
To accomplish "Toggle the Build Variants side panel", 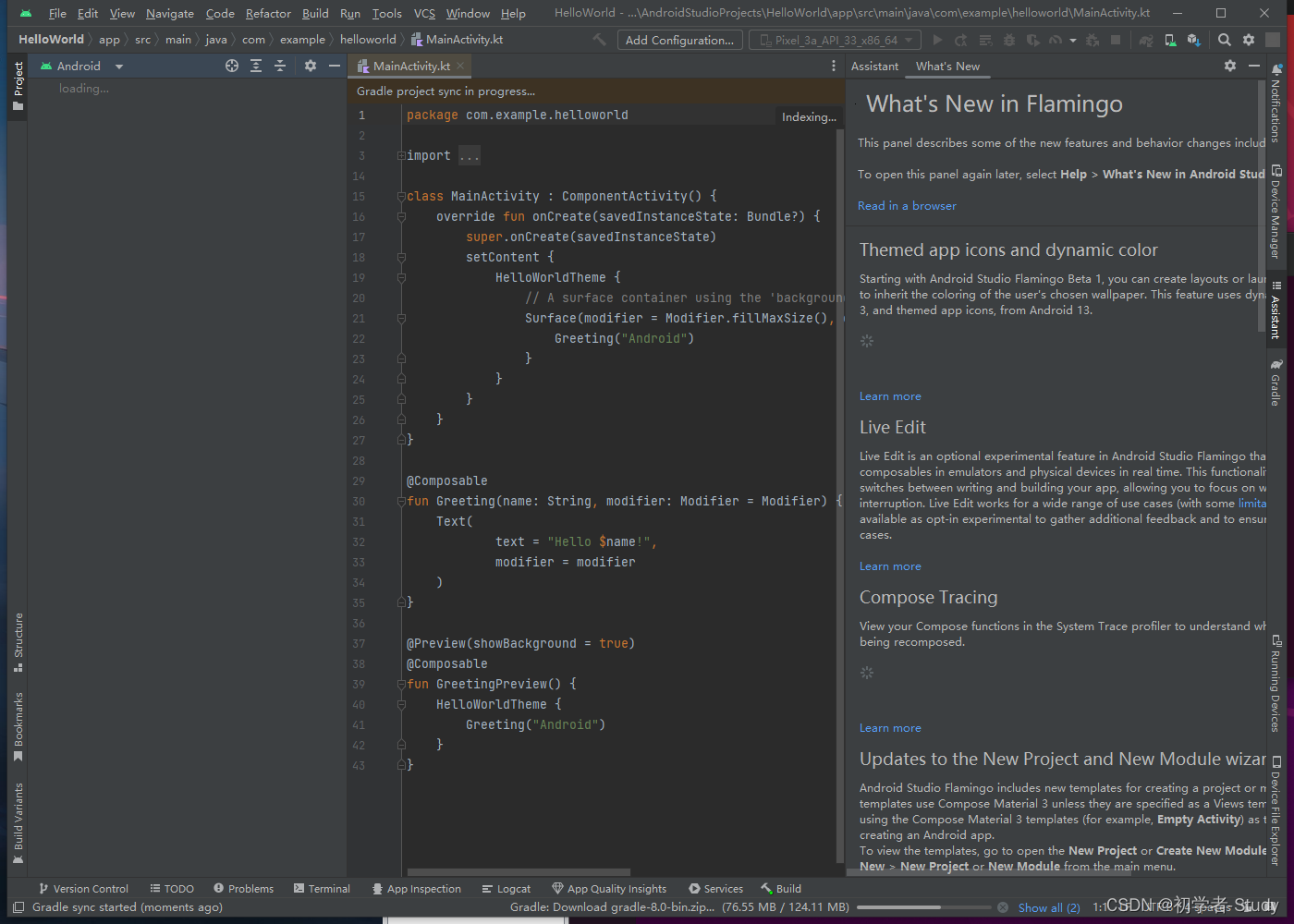I will [x=18, y=823].
